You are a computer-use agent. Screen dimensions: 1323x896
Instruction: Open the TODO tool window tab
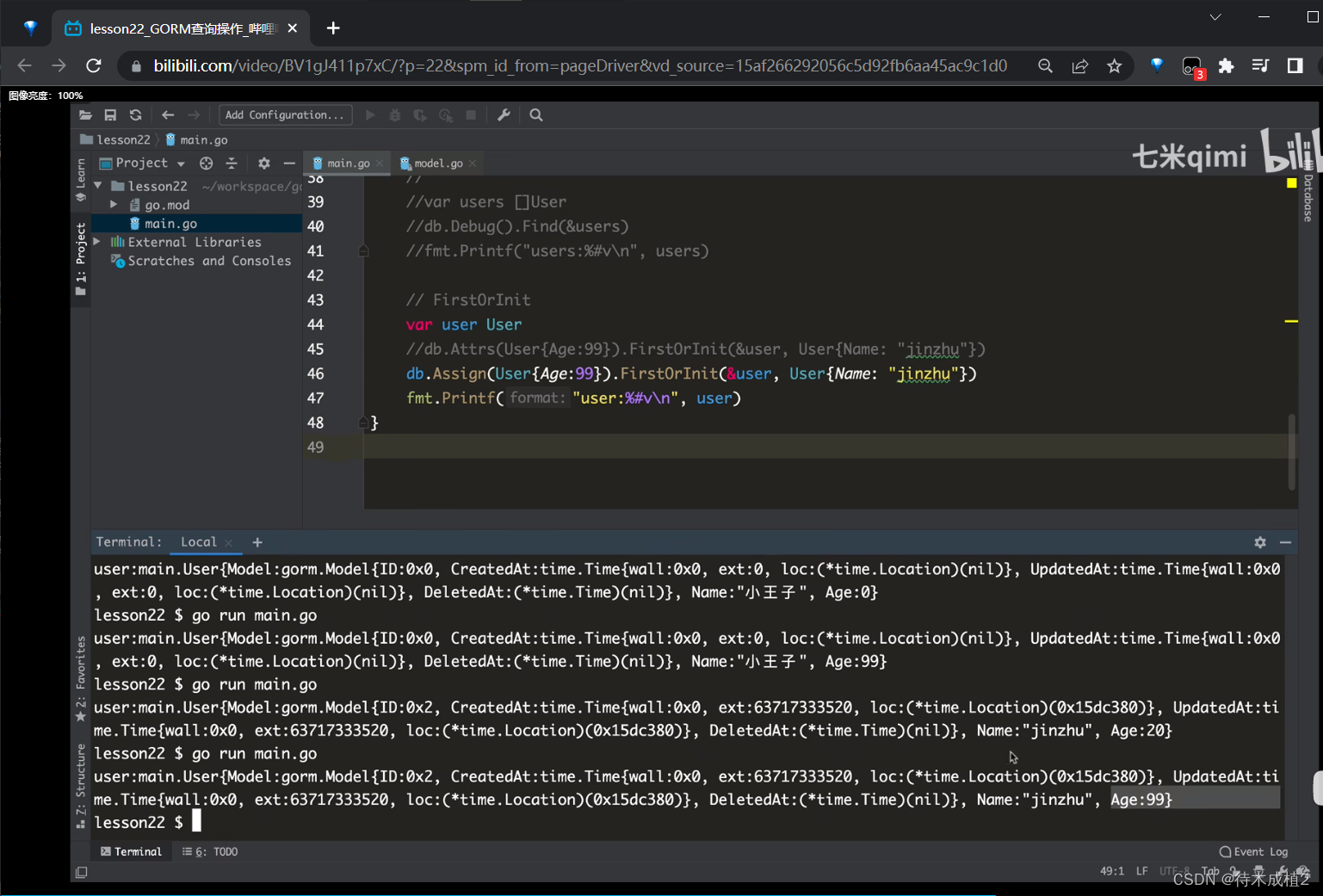211,852
